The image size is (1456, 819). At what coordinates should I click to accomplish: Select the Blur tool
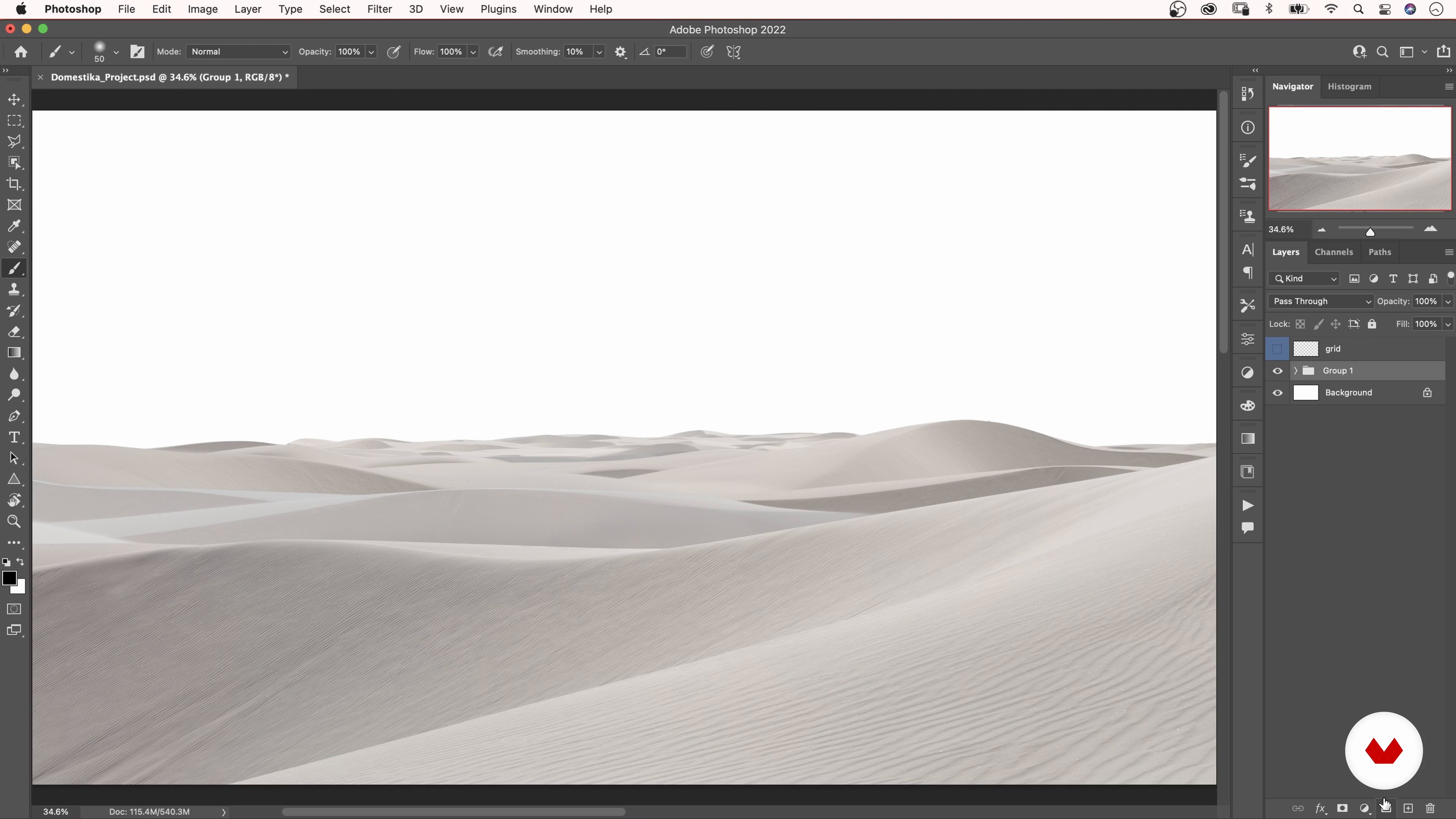tap(14, 373)
